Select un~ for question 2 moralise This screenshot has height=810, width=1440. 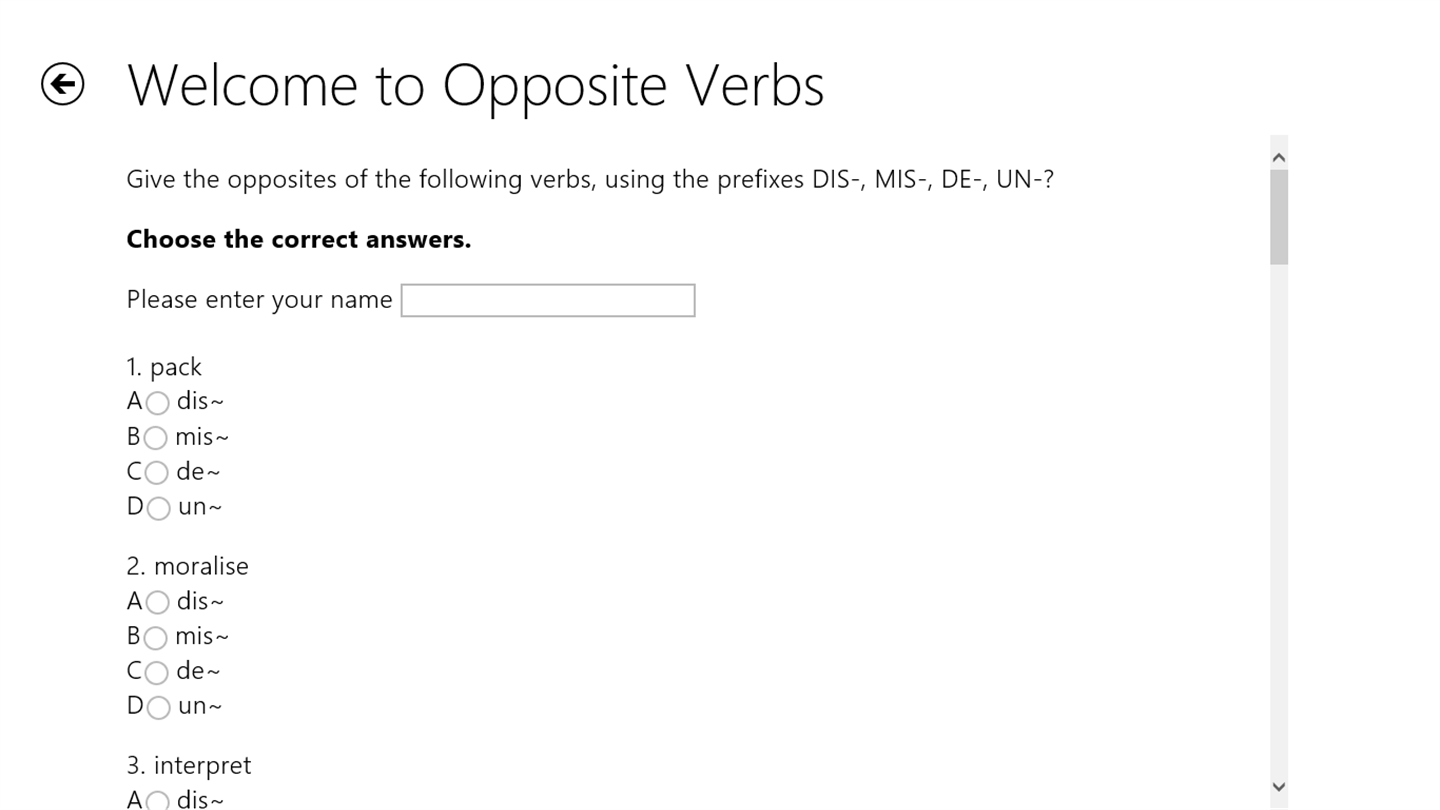(x=158, y=707)
